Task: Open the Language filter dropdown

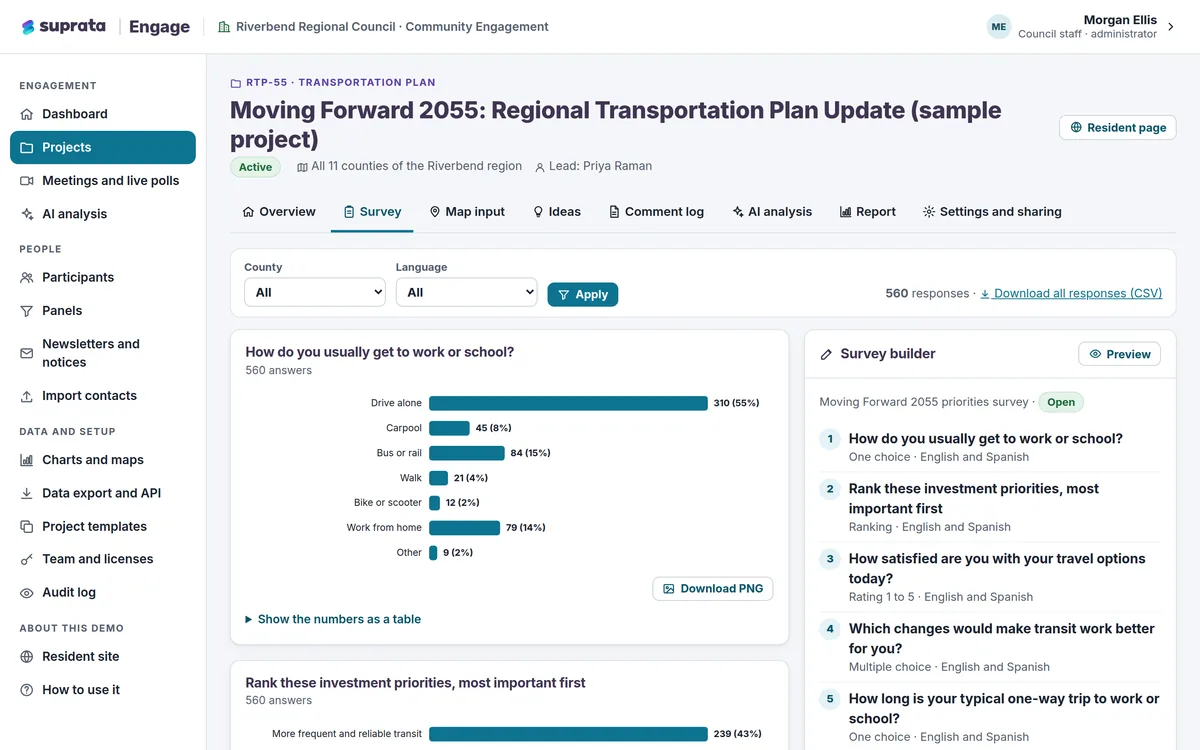Action: (x=466, y=292)
